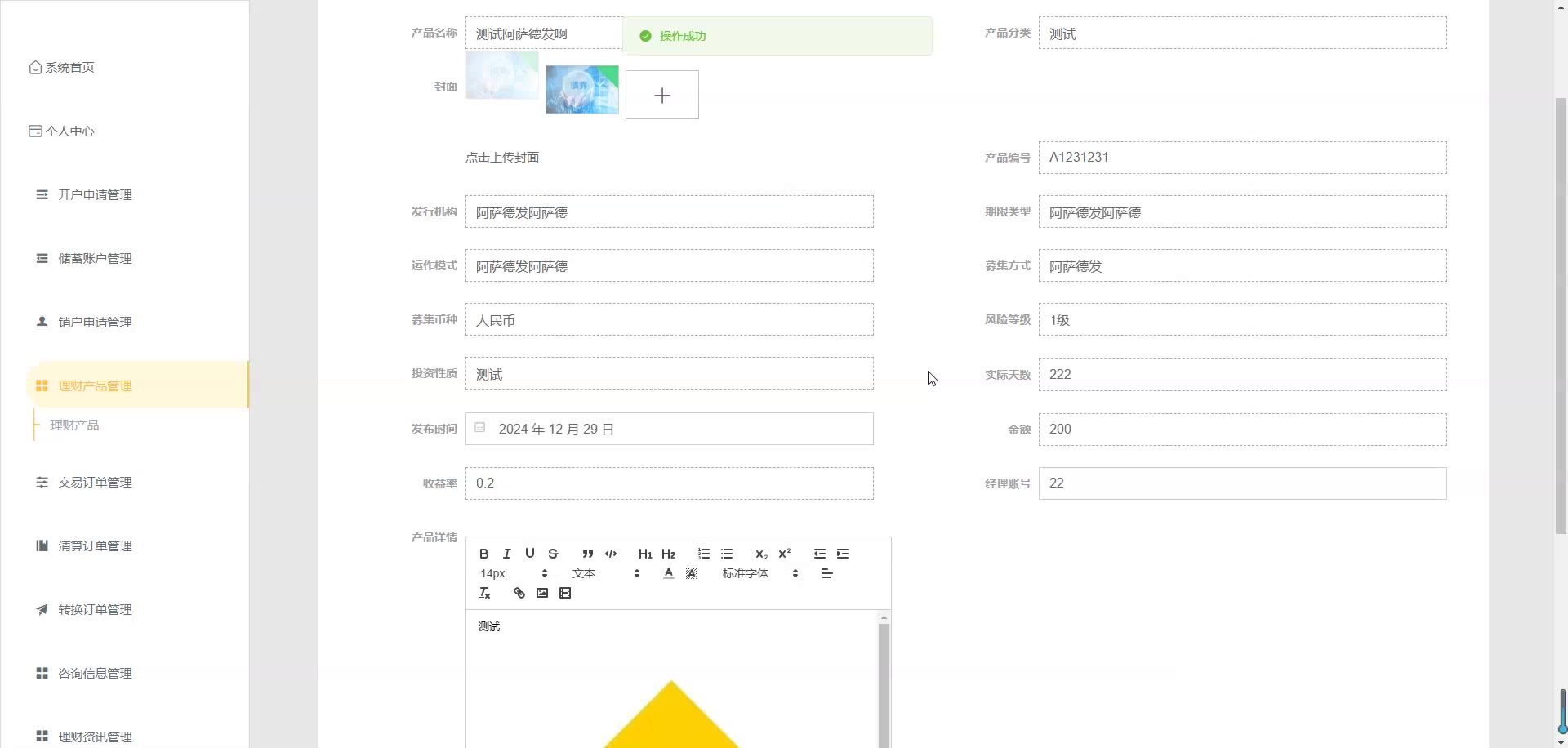Insert a hyperlink in the editor
Screen dimensions: 1568x748
point(519,593)
